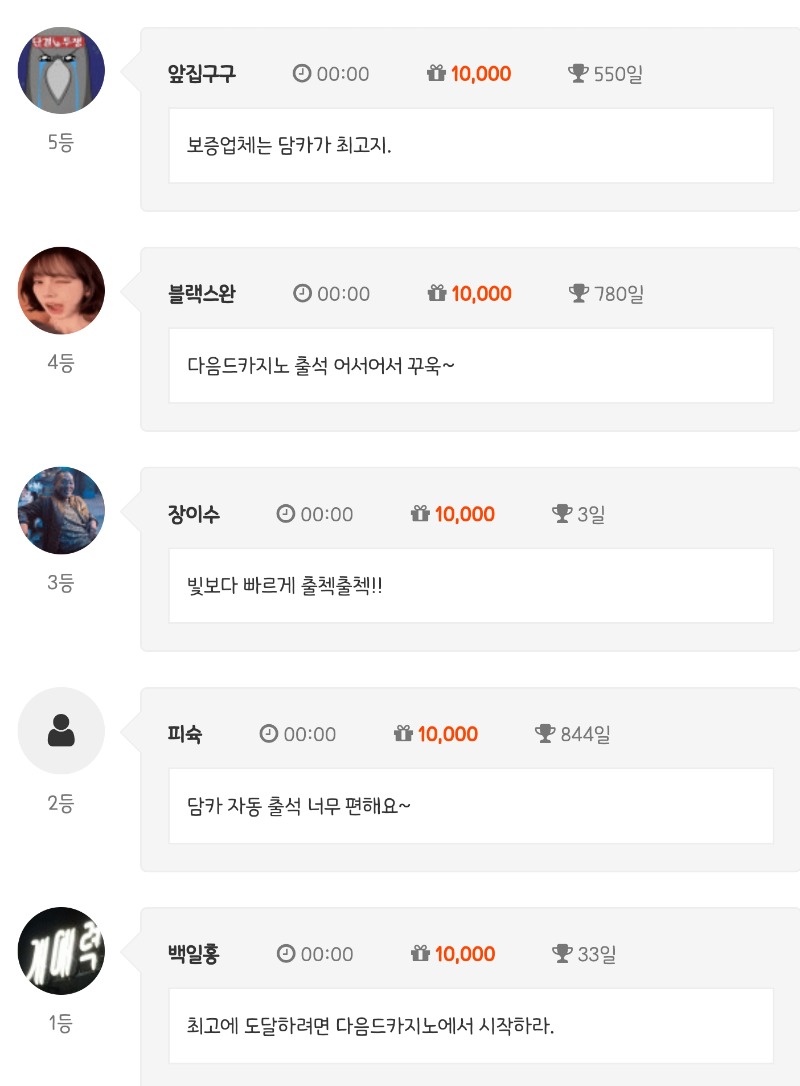Click the nickname 백일홍

194,954
